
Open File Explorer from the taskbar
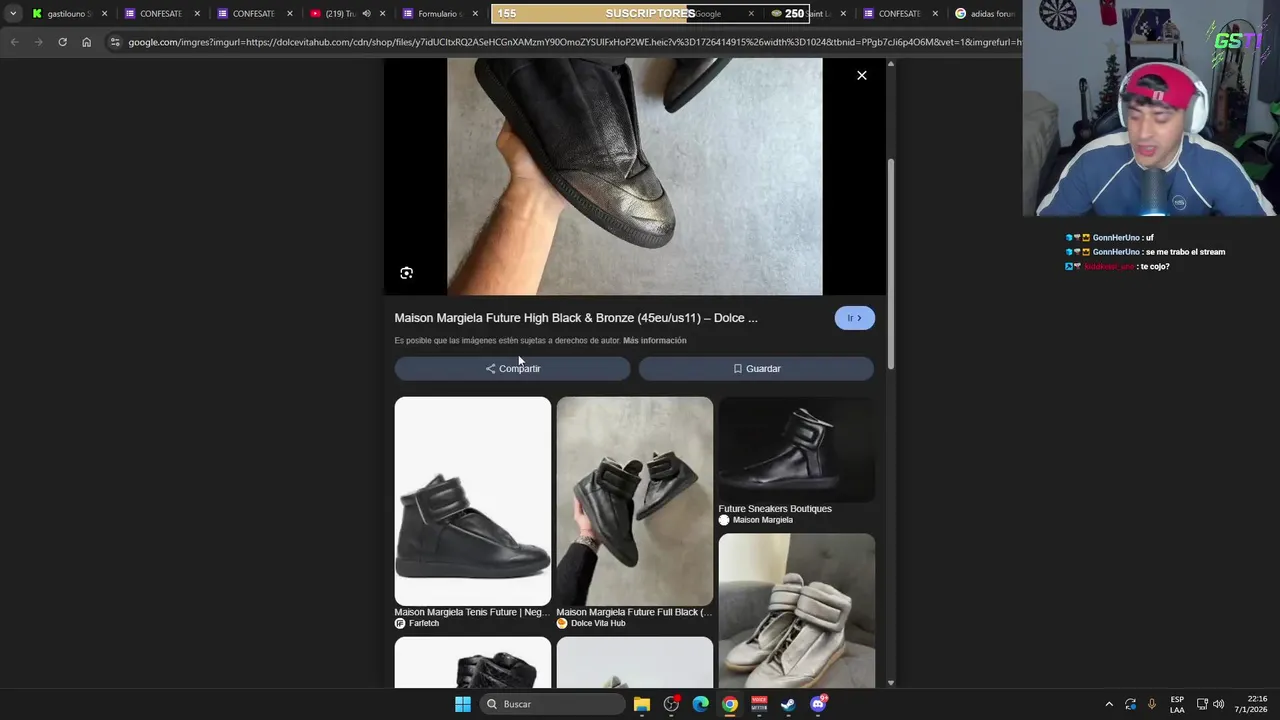642,704
